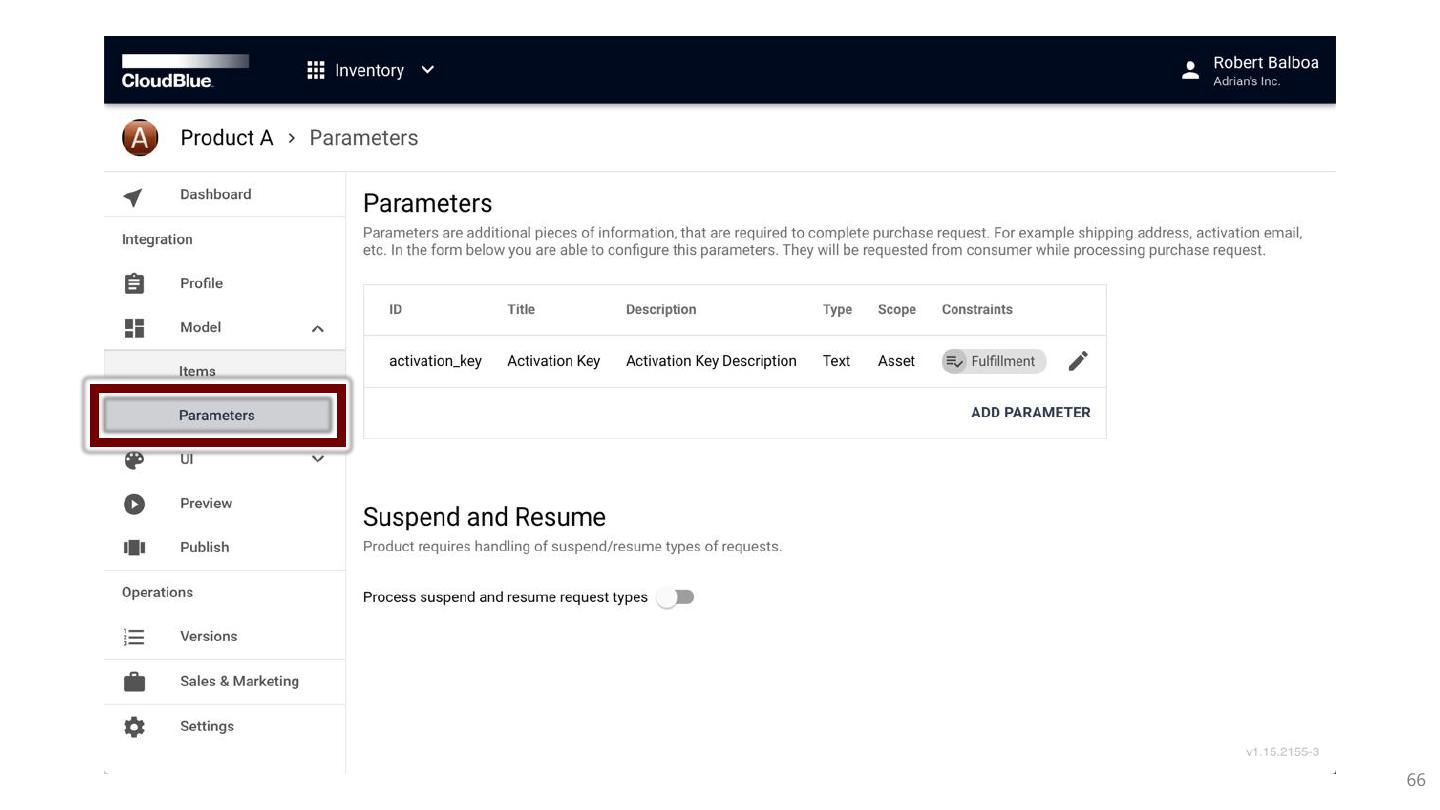The height and width of the screenshot is (810, 1440).
Task: Click the Sales & Marketing briefcase icon
Action: tap(134, 682)
